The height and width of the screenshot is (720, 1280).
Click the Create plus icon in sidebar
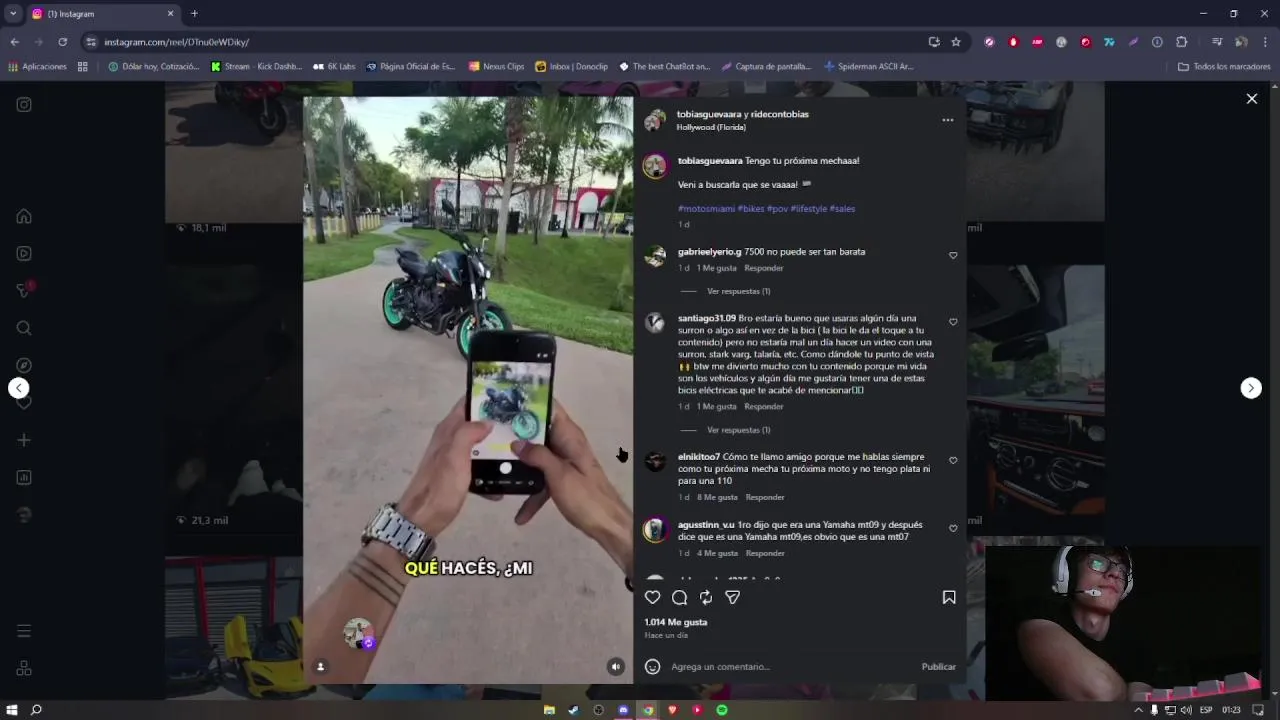pyautogui.click(x=24, y=440)
